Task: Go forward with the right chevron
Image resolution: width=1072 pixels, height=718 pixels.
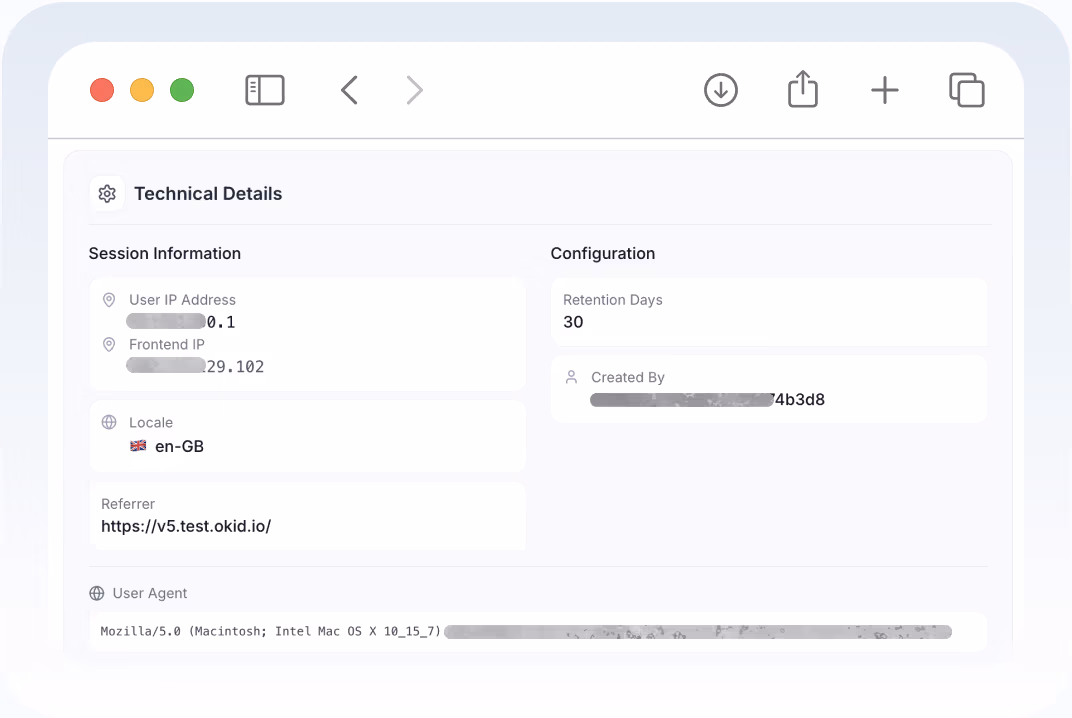Action: 414,90
